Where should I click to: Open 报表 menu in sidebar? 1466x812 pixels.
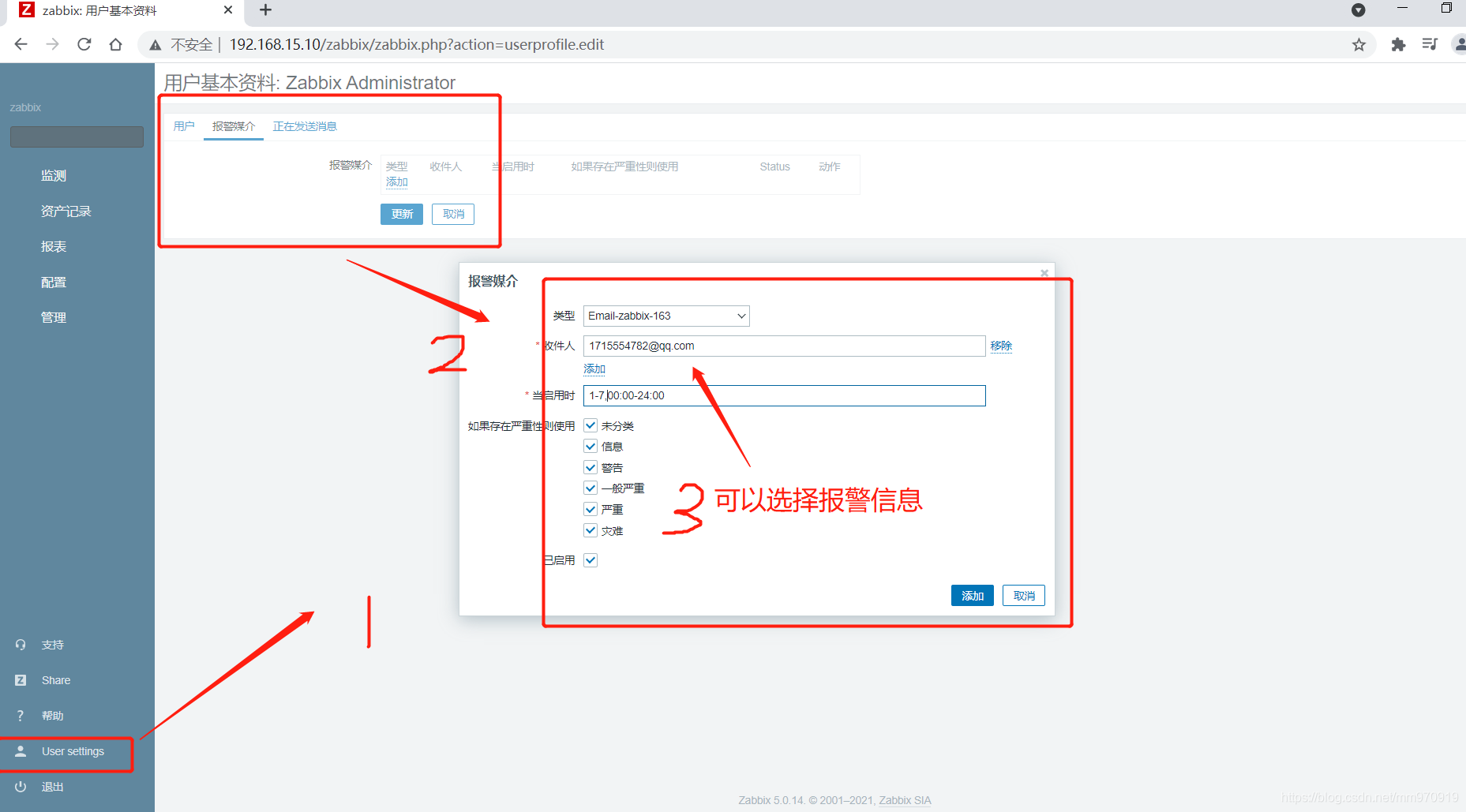click(54, 247)
